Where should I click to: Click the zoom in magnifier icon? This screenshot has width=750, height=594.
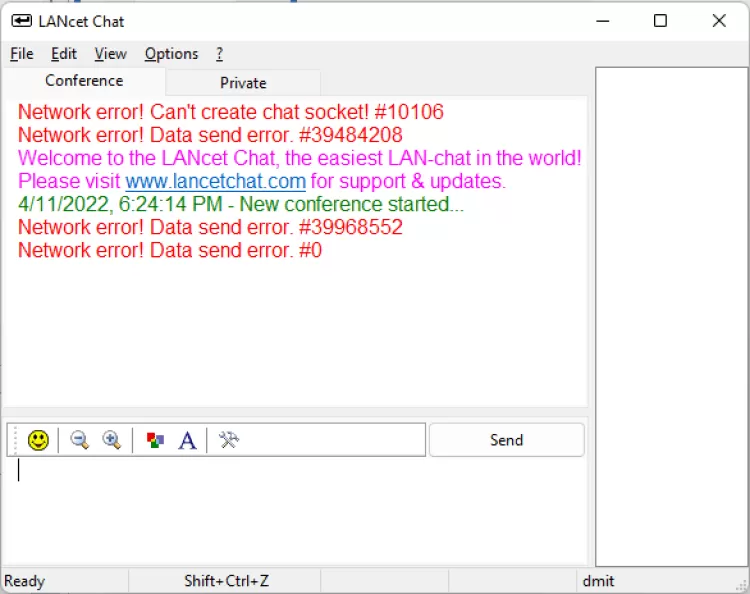tap(111, 440)
